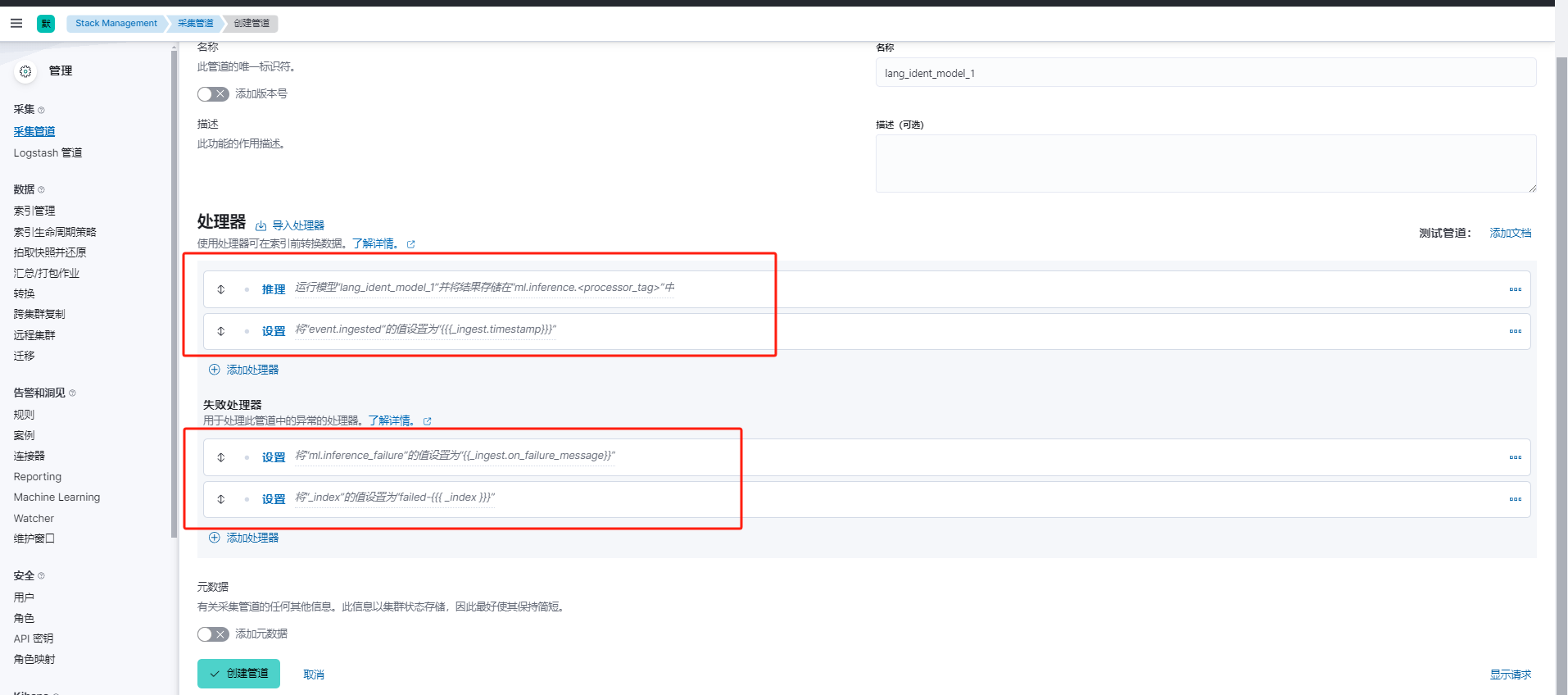Click plus icon of failure add processor
Viewport: 1568px width, 695px height.
pyautogui.click(x=215, y=538)
